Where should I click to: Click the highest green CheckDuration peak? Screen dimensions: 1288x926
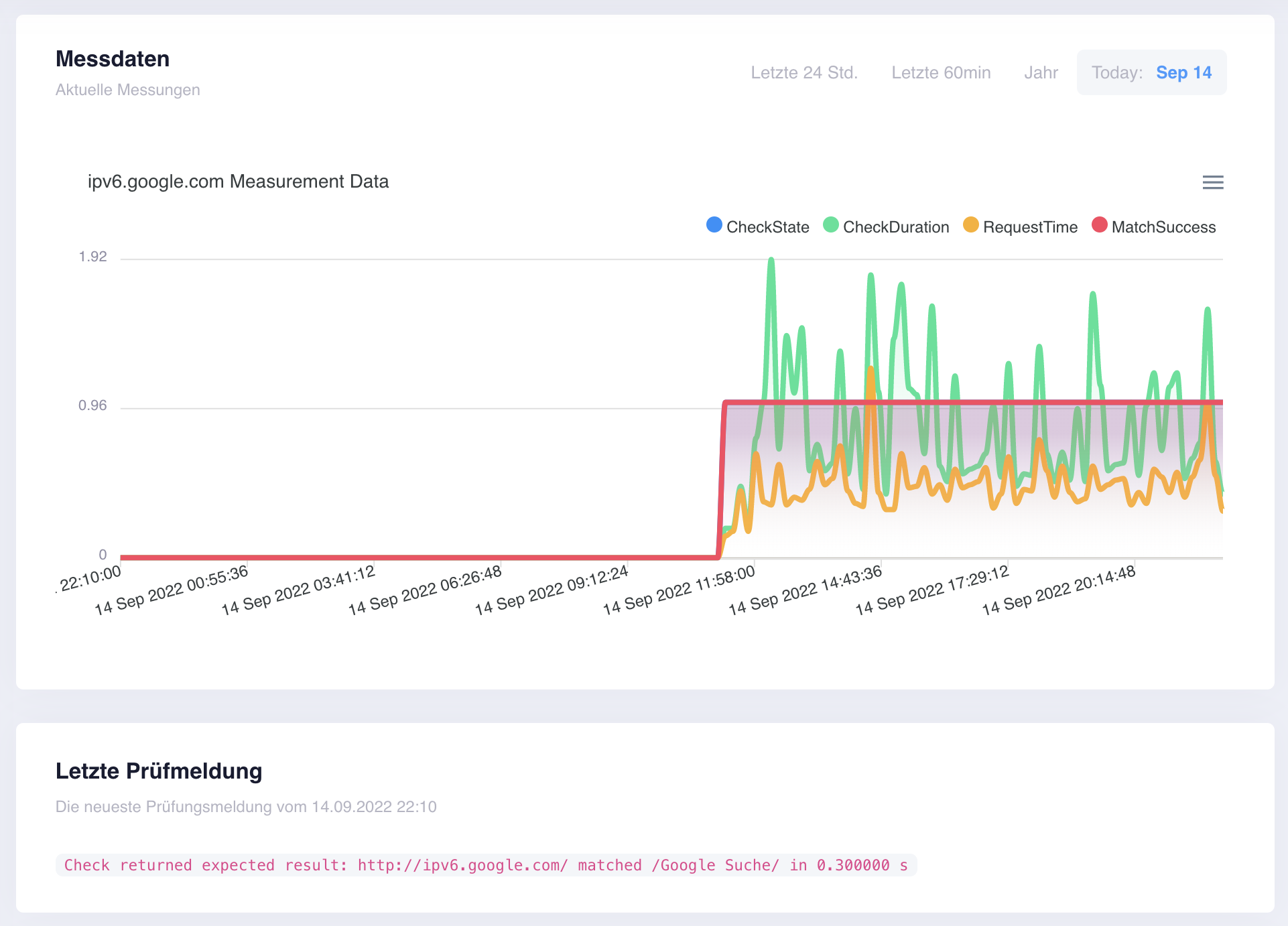[771, 260]
